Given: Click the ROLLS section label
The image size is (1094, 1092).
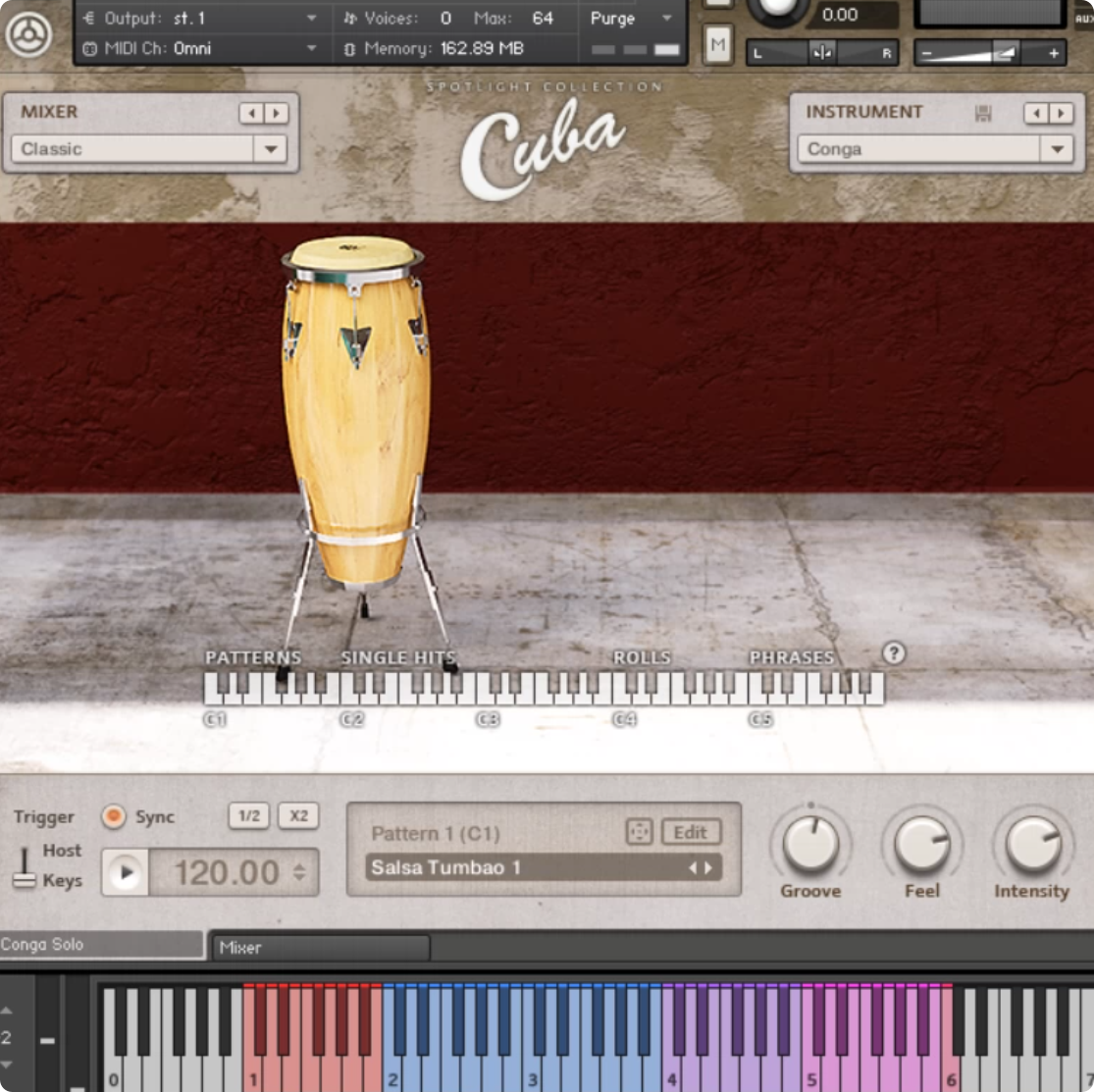Looking at the screenshot, I should click(642, 657).
